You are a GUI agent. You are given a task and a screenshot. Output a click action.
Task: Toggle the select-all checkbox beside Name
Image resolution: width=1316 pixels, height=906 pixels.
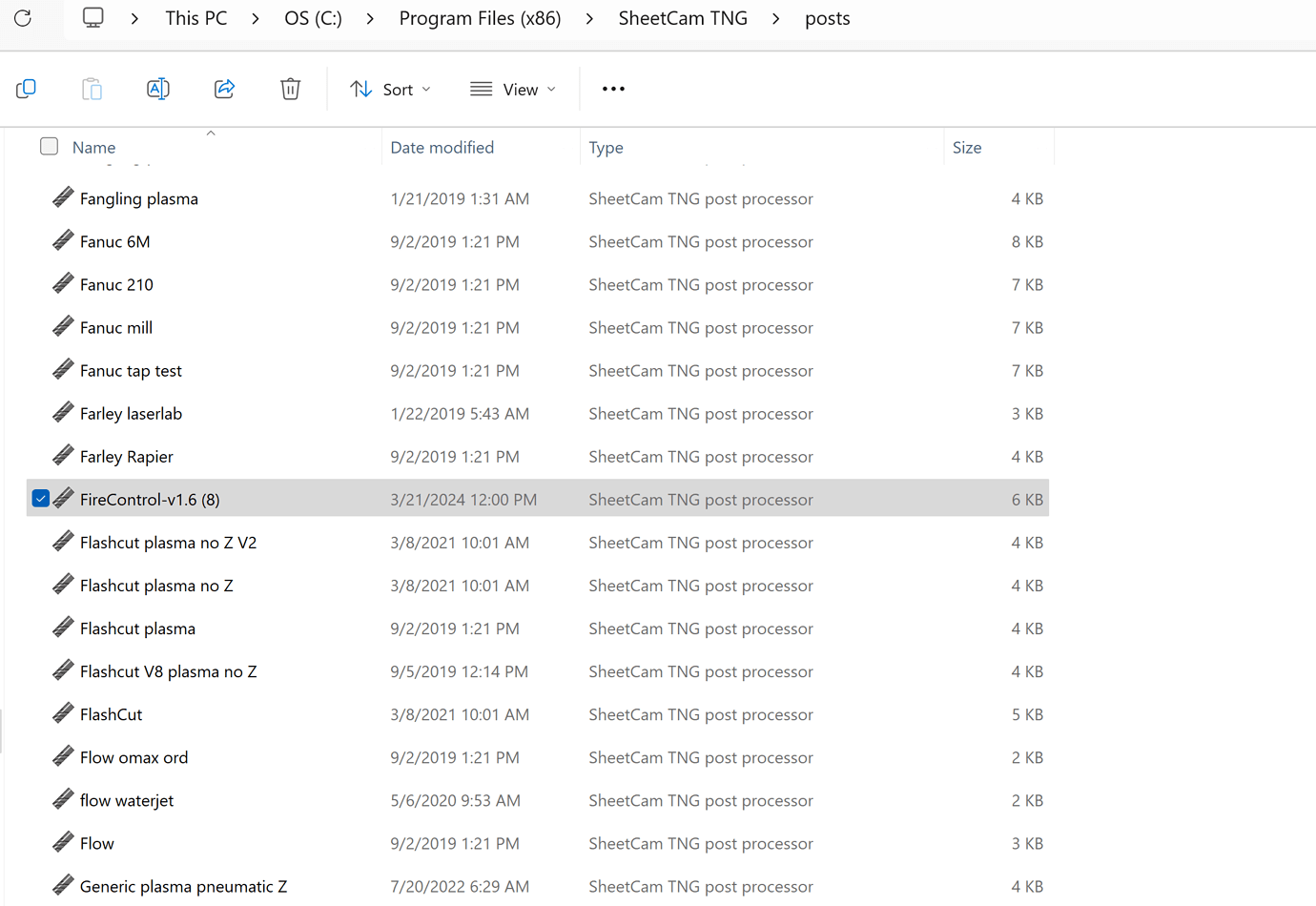point(50,147)
